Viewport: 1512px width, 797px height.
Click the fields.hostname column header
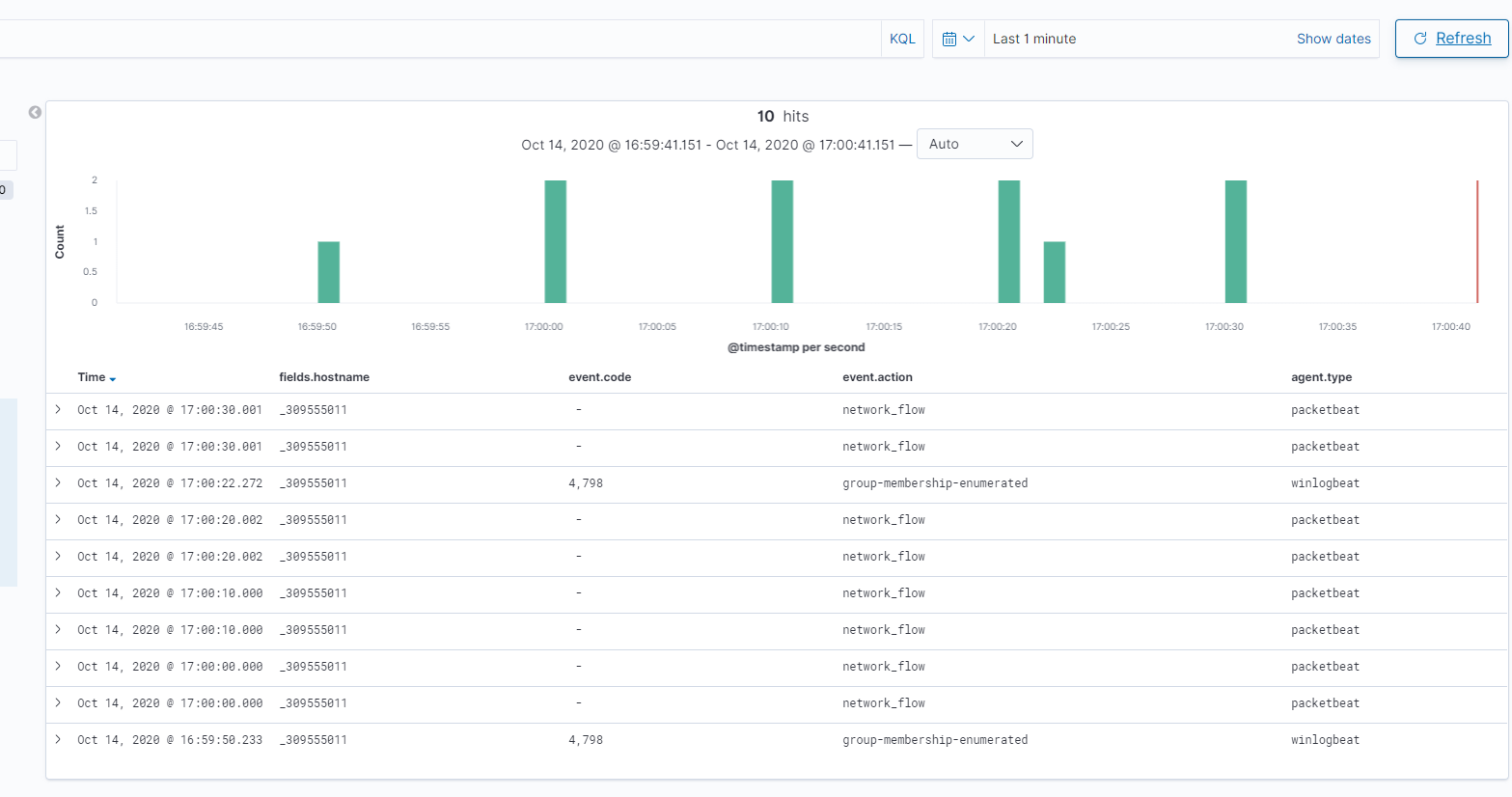tap(324, 377)
